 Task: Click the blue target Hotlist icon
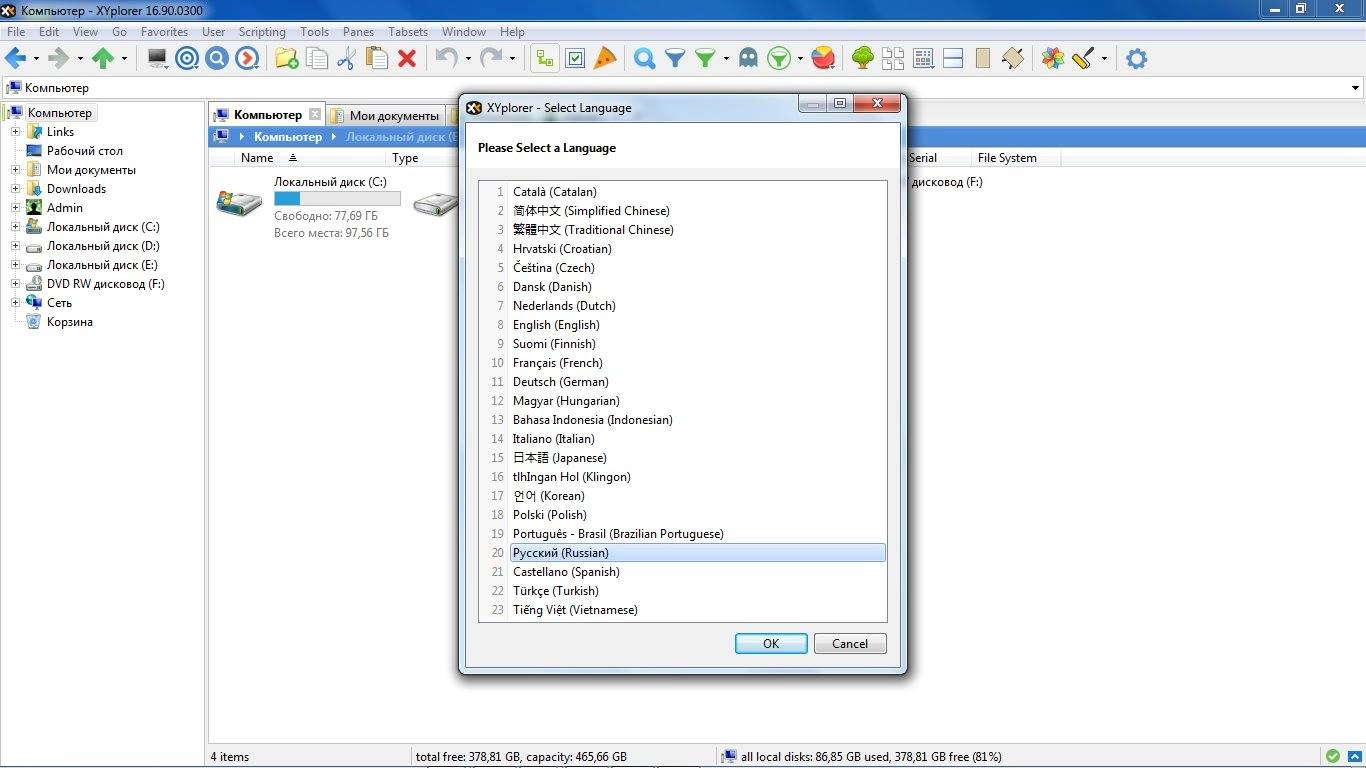pyautogui.click(x=187, y=59)
